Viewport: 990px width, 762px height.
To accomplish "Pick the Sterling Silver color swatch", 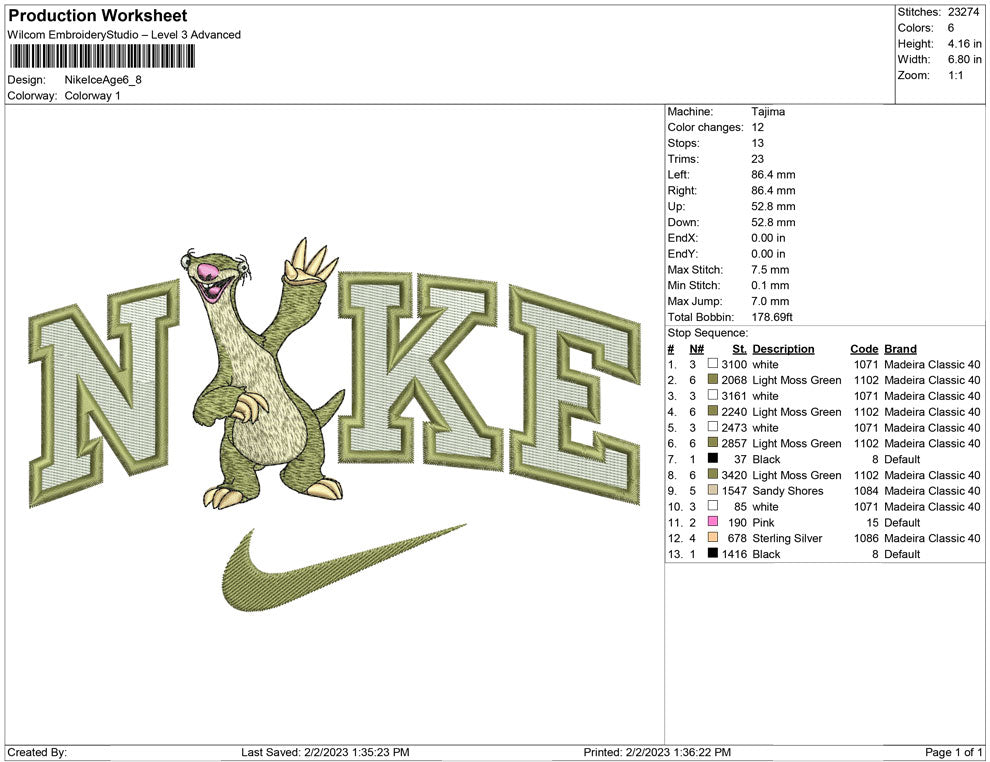I will click(713, 537).
